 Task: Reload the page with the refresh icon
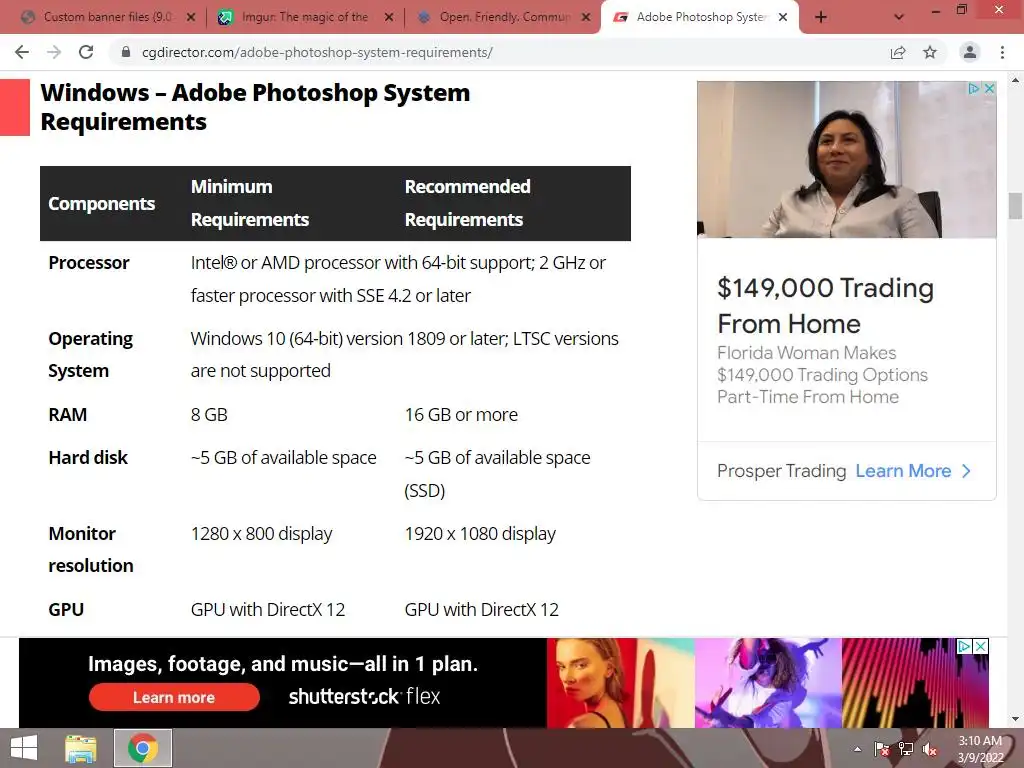tap(86, 52)
